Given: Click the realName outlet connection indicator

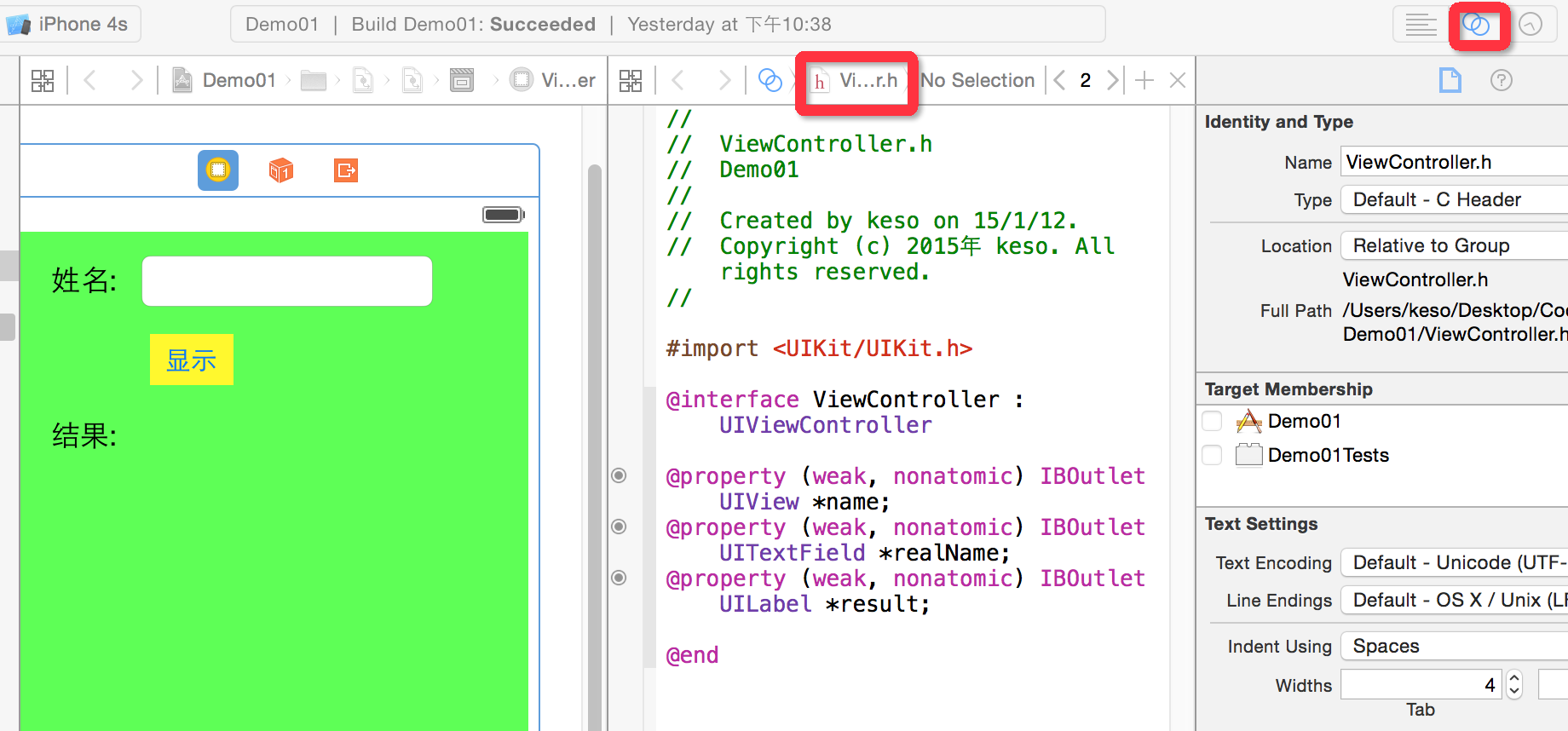Looking at the screenshot, I should point(620,527).
